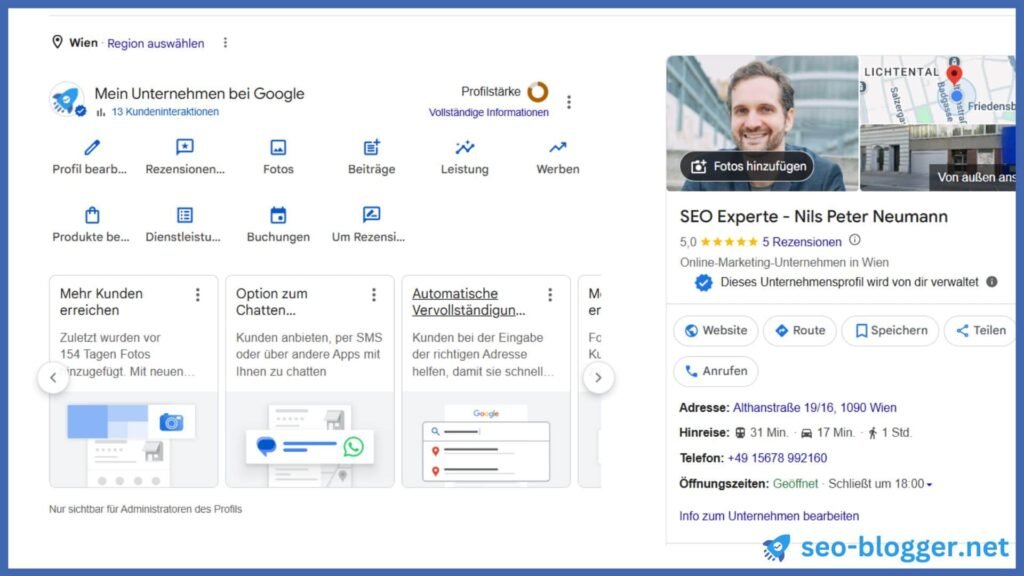Click the rocket business profile logo

click(x=67, y=100)
